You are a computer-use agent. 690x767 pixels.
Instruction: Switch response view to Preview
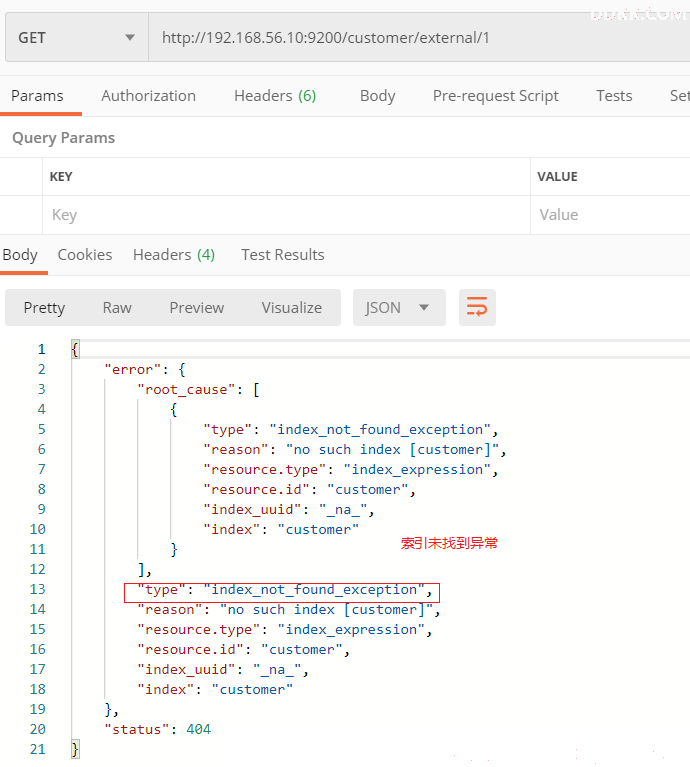coord(197,308)
